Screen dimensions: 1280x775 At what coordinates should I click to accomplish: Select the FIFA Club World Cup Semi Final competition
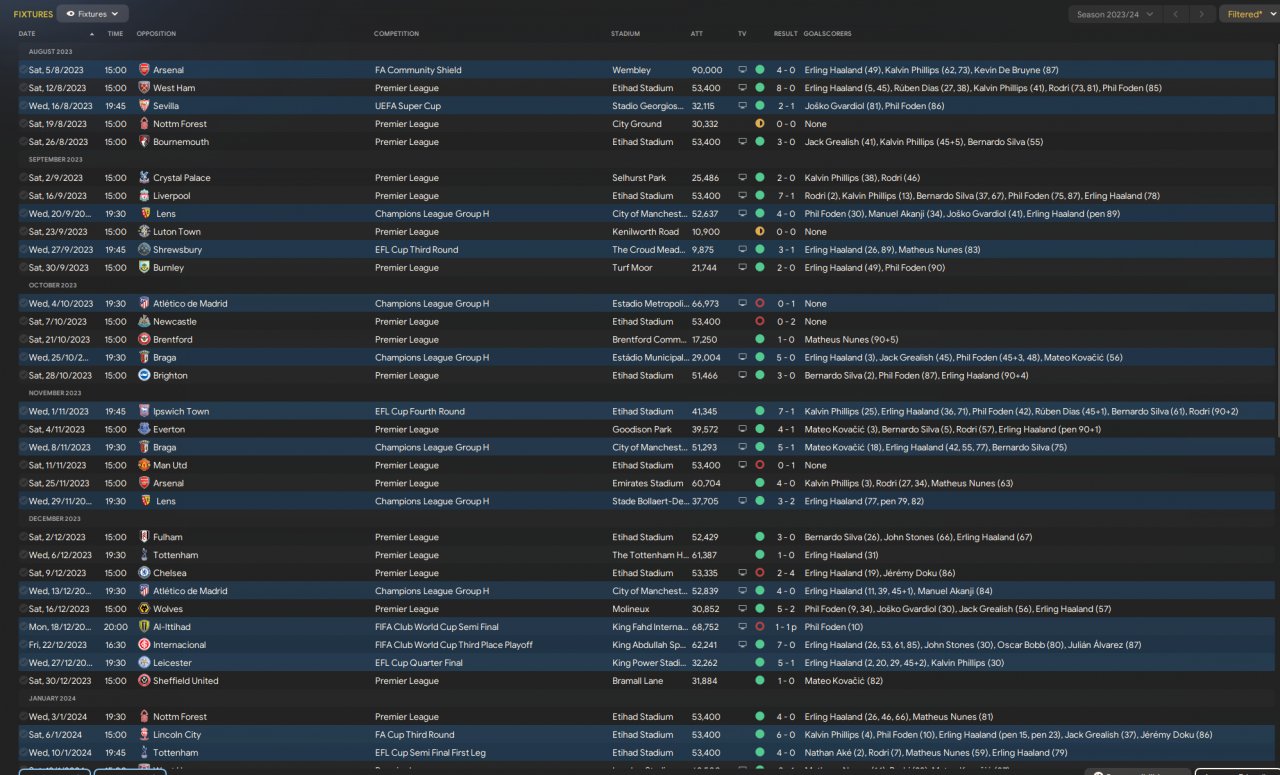tap(437, 628)
